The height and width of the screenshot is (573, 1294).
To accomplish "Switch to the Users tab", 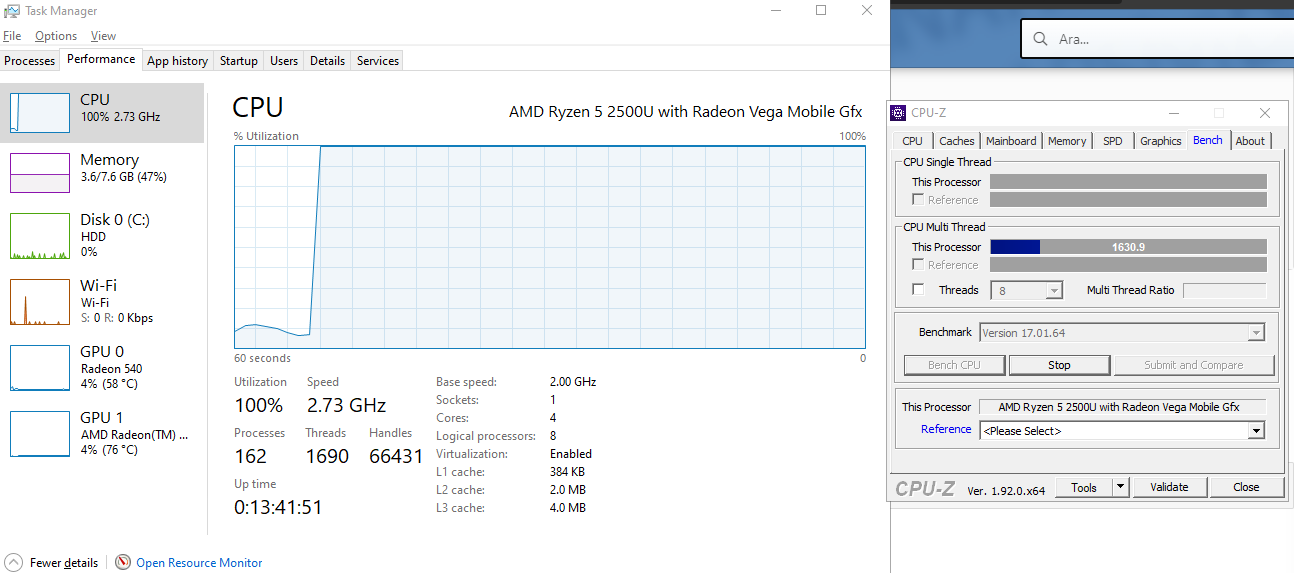I will tap(284, 61).
